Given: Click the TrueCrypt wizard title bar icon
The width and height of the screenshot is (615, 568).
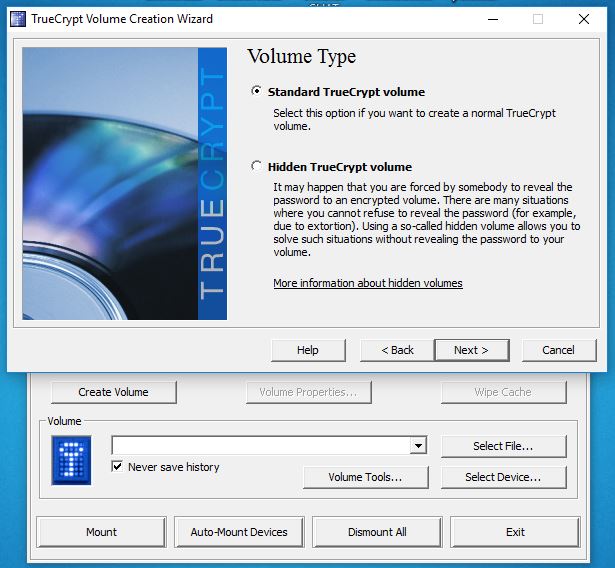Looking at the screenshot, I should [x=18, y=19].
